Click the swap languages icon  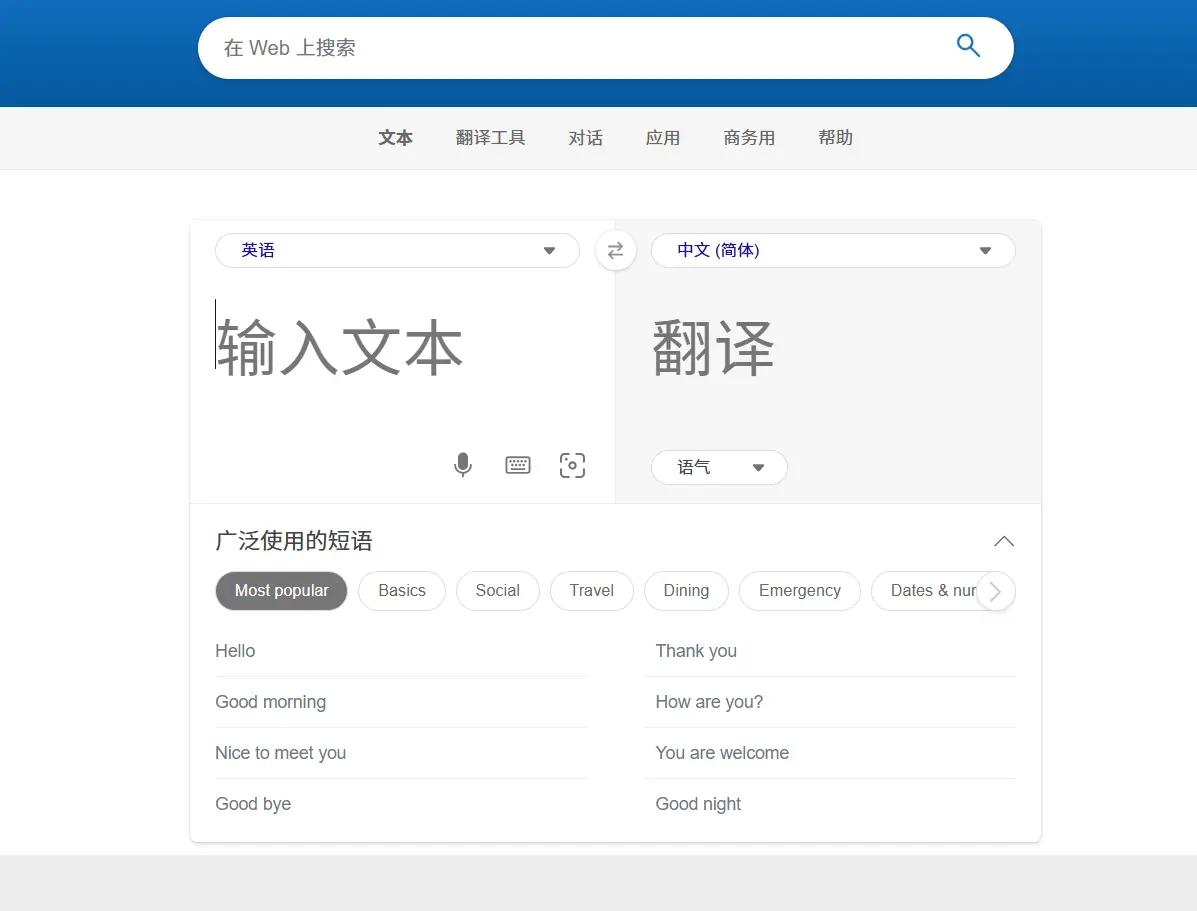coord(615,251)
